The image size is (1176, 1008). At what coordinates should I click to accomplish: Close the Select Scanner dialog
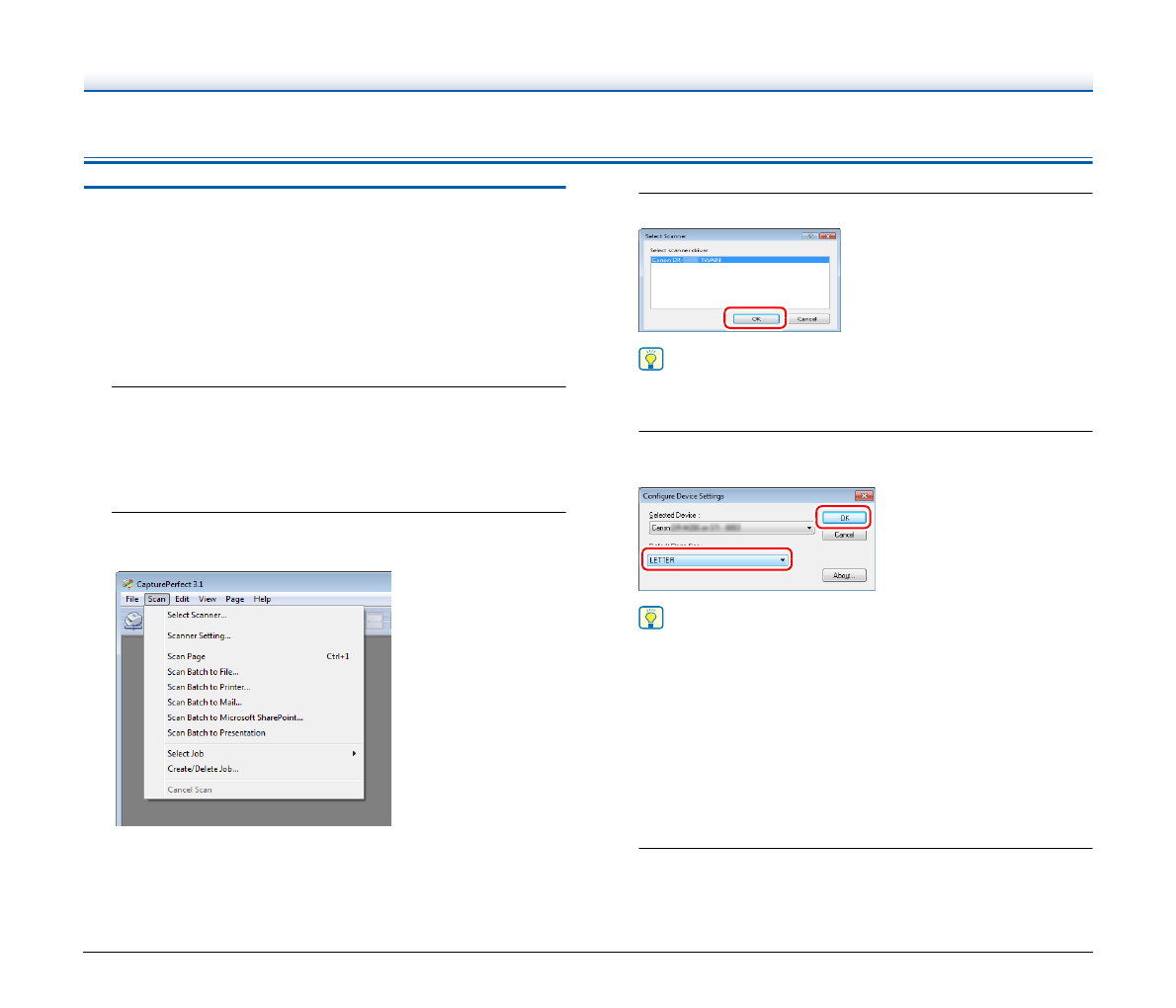827,236
